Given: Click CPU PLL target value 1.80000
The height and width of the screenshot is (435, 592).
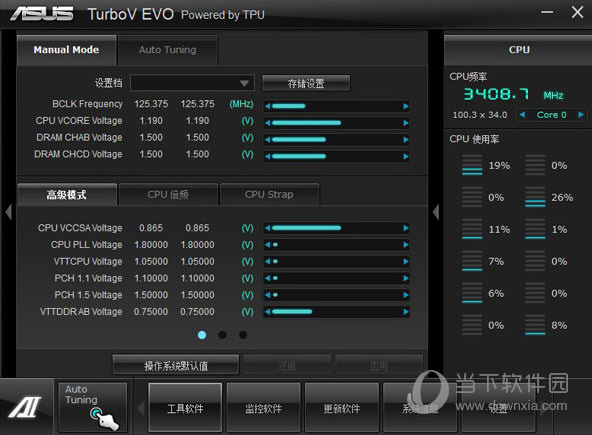Looking at the screenshot, I should click(x=197, y=245).
